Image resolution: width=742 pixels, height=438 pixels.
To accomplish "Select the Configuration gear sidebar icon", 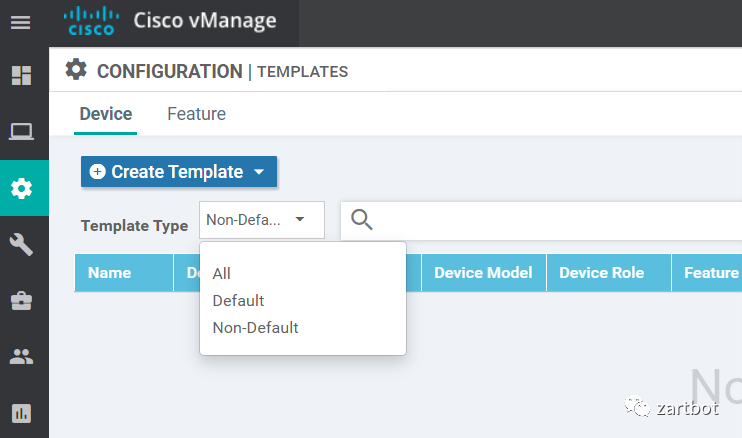I will pyautogui.click(x=21, y=188).
